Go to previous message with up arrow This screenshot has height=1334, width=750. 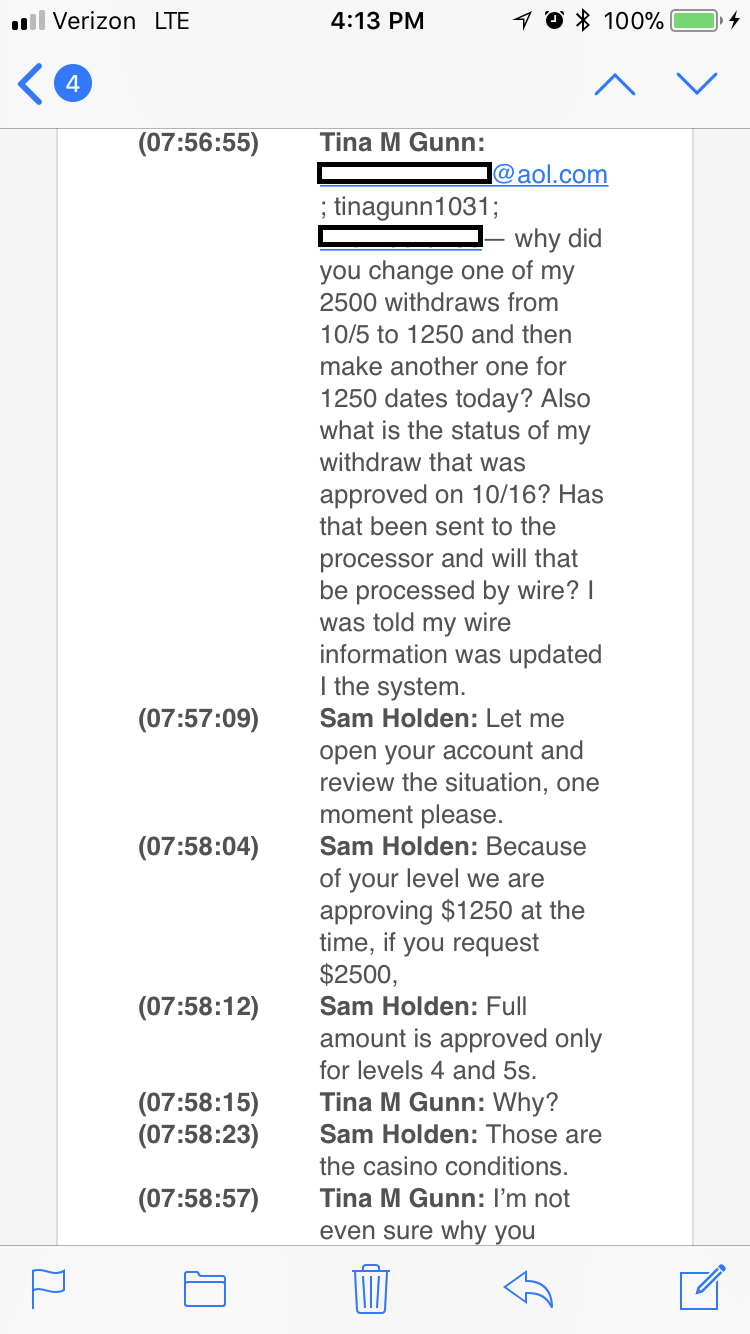615,85
